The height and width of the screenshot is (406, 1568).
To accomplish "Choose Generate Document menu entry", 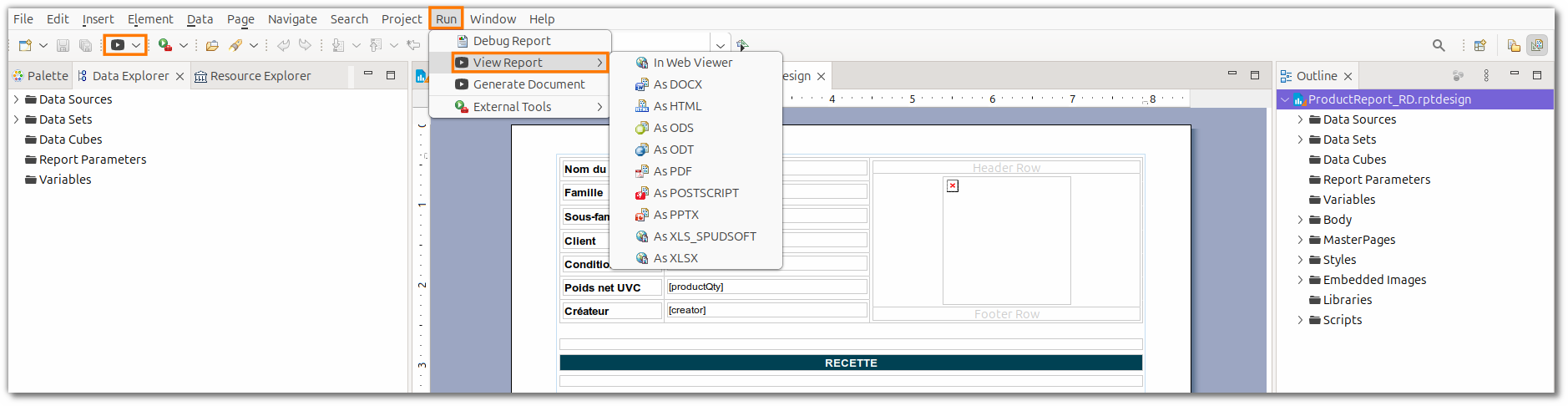I will [520, 84].
